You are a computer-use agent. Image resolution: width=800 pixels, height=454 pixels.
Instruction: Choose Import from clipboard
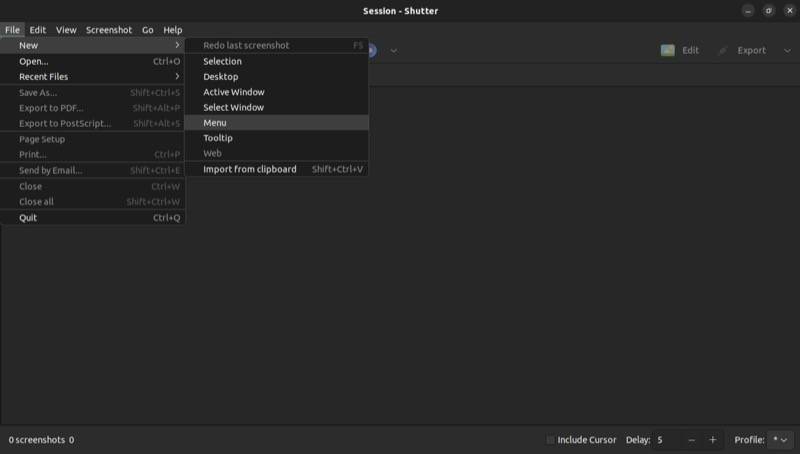277,169
